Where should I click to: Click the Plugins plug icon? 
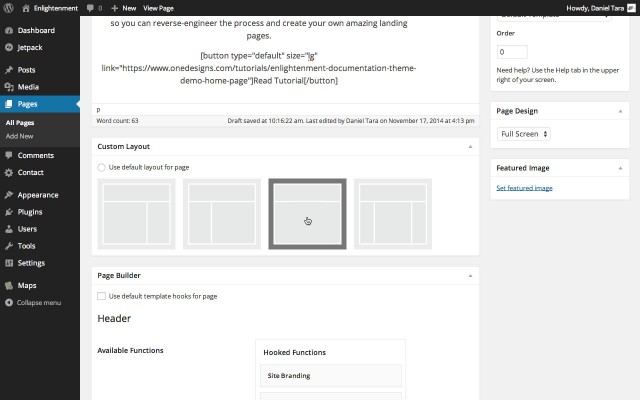[x=9, y=212]
